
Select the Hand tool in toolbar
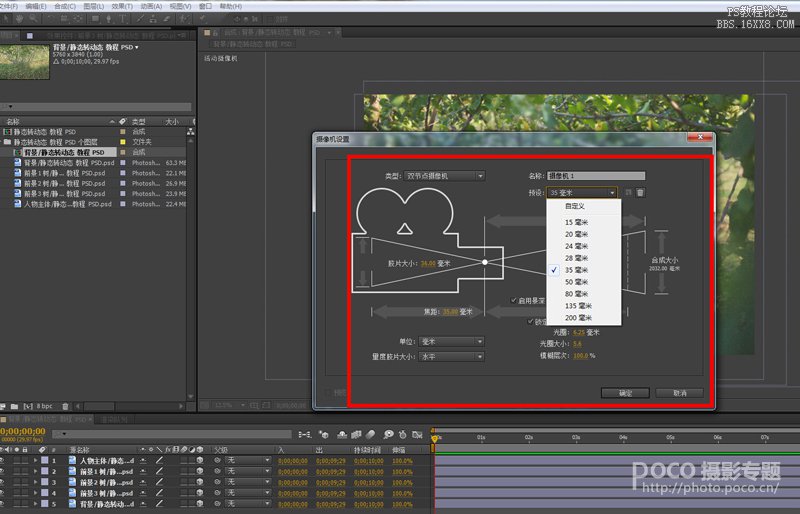[19, 19]
